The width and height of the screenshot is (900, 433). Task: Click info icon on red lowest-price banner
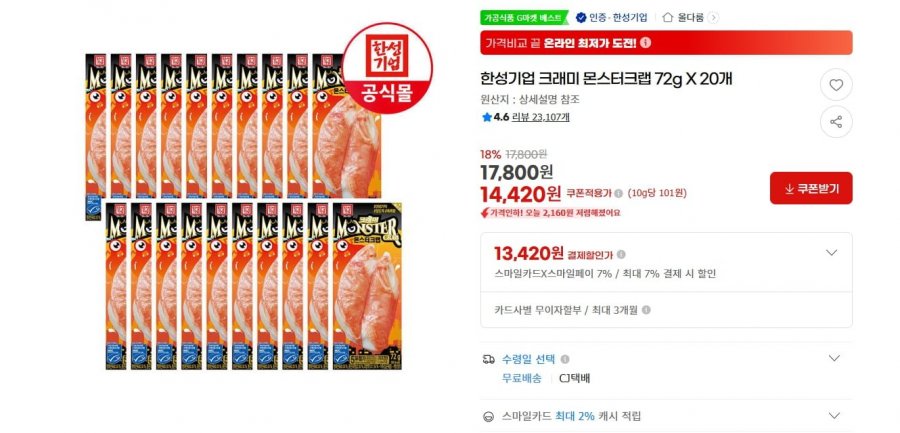(x=646, y=42)
